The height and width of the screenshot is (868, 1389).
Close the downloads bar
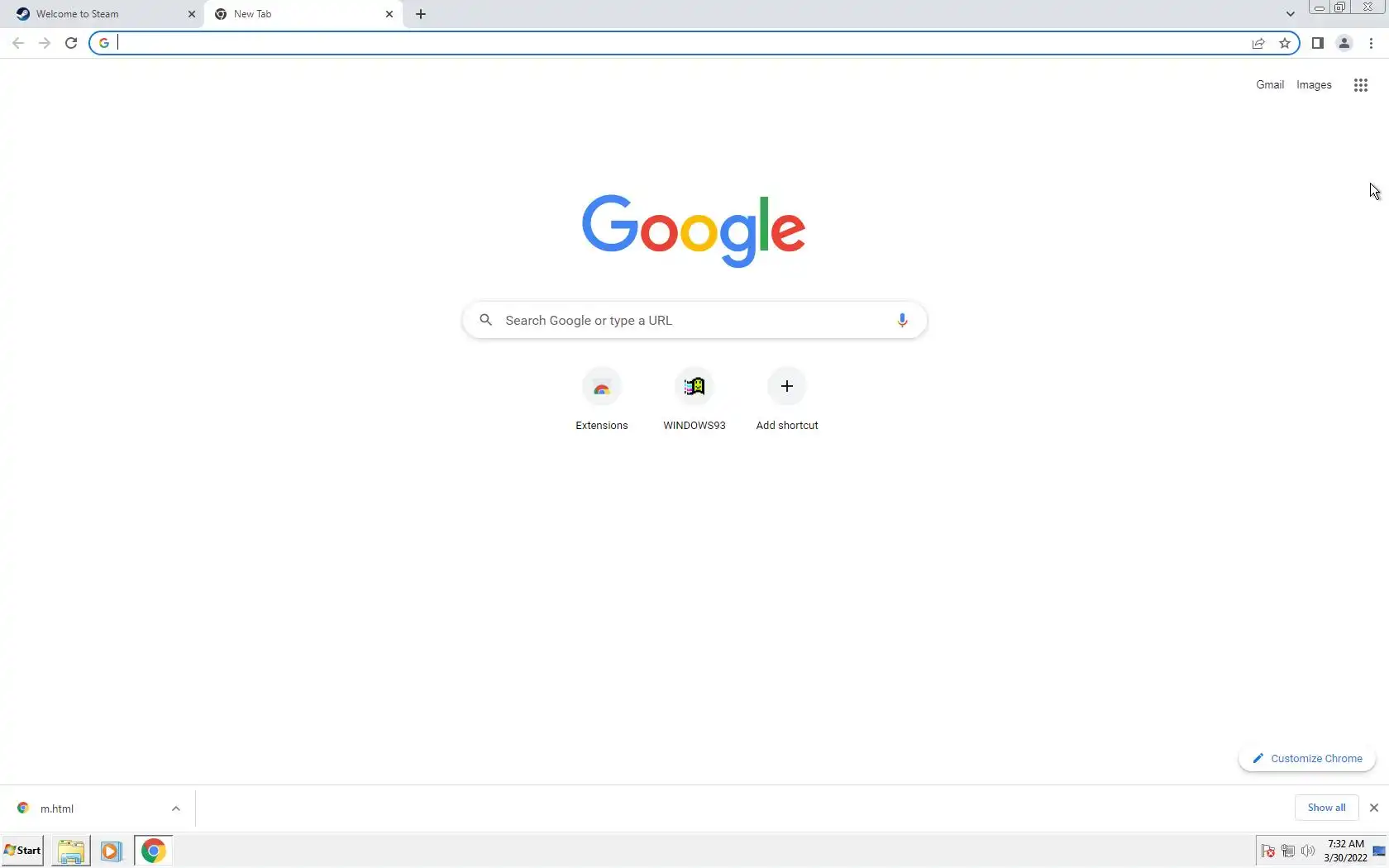(x=1374, y=808)
